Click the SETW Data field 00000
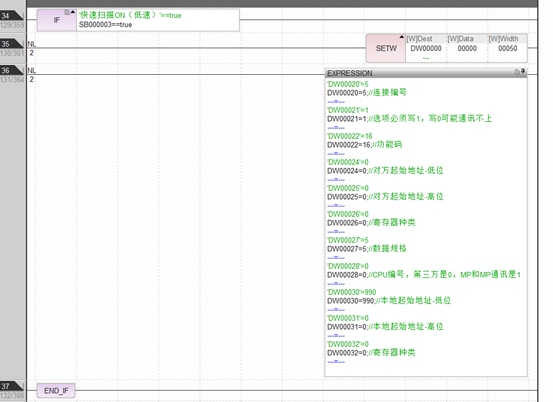The height and width of the screenshot is (402, 553). coord(467,48)
